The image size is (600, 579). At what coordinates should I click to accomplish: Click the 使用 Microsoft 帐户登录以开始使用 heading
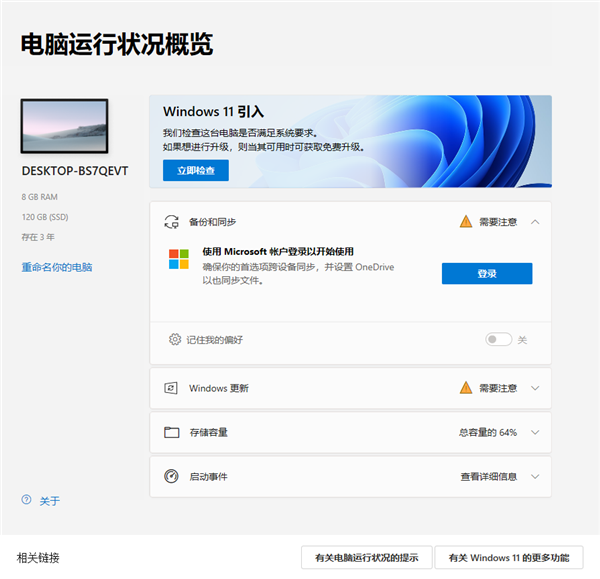pyautogui.click(x=278, y=251)
